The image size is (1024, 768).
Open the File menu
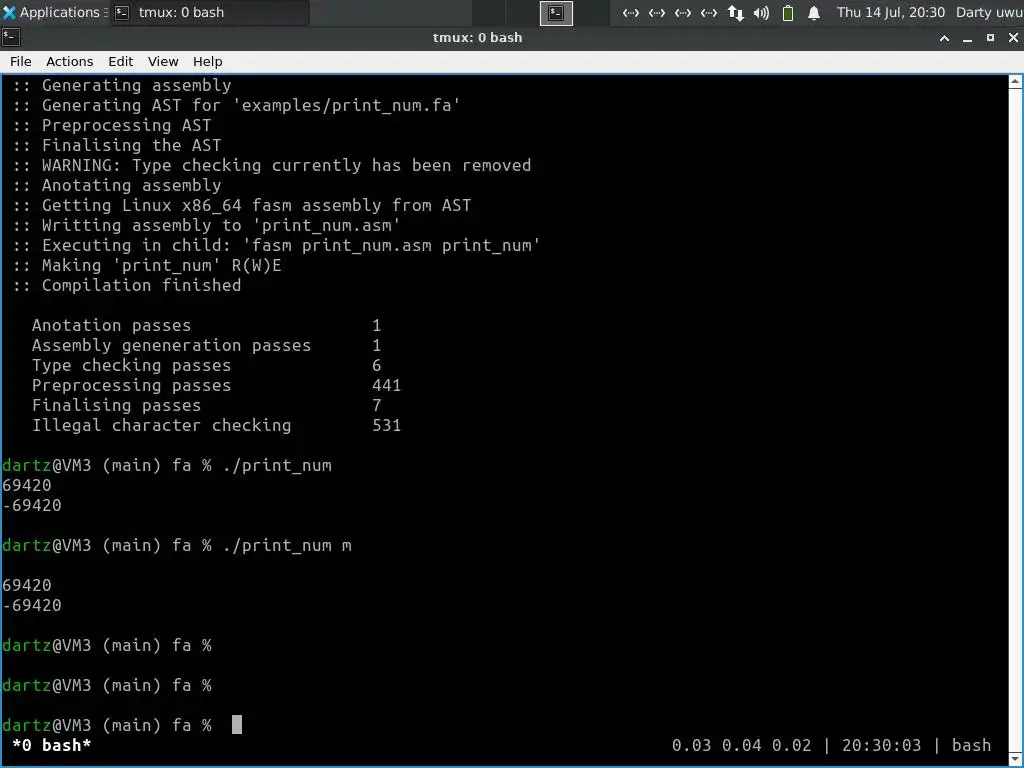(x=20, y=61)
